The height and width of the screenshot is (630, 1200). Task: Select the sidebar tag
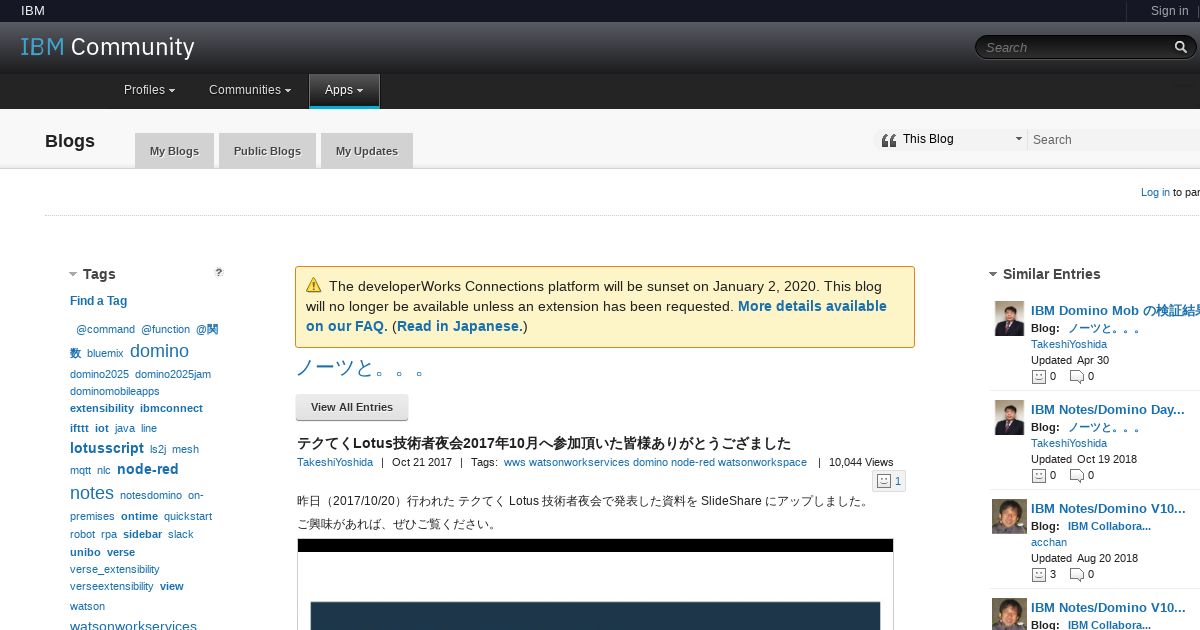[x=142, y=534]
